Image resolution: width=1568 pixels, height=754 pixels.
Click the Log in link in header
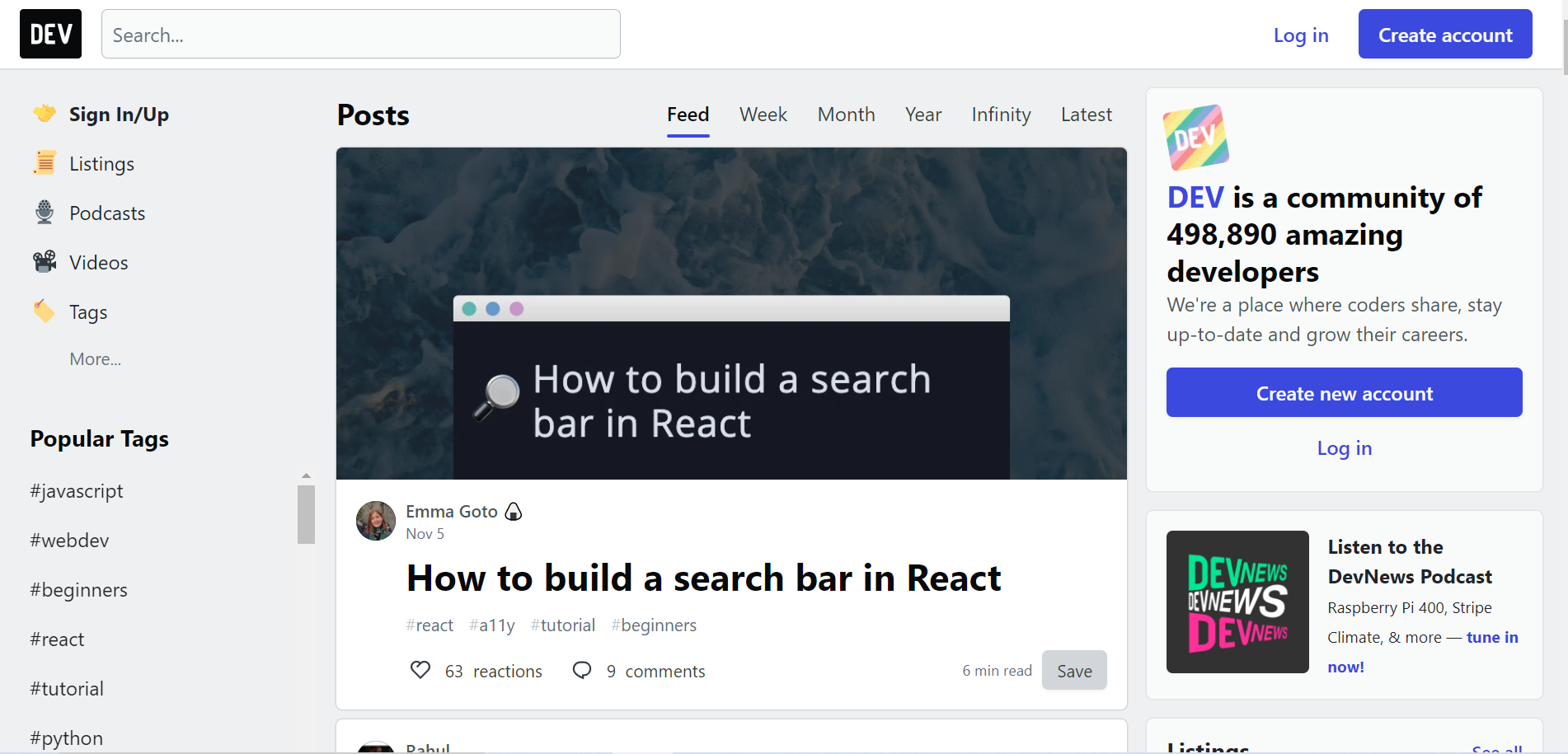(x=1301, y=35)
